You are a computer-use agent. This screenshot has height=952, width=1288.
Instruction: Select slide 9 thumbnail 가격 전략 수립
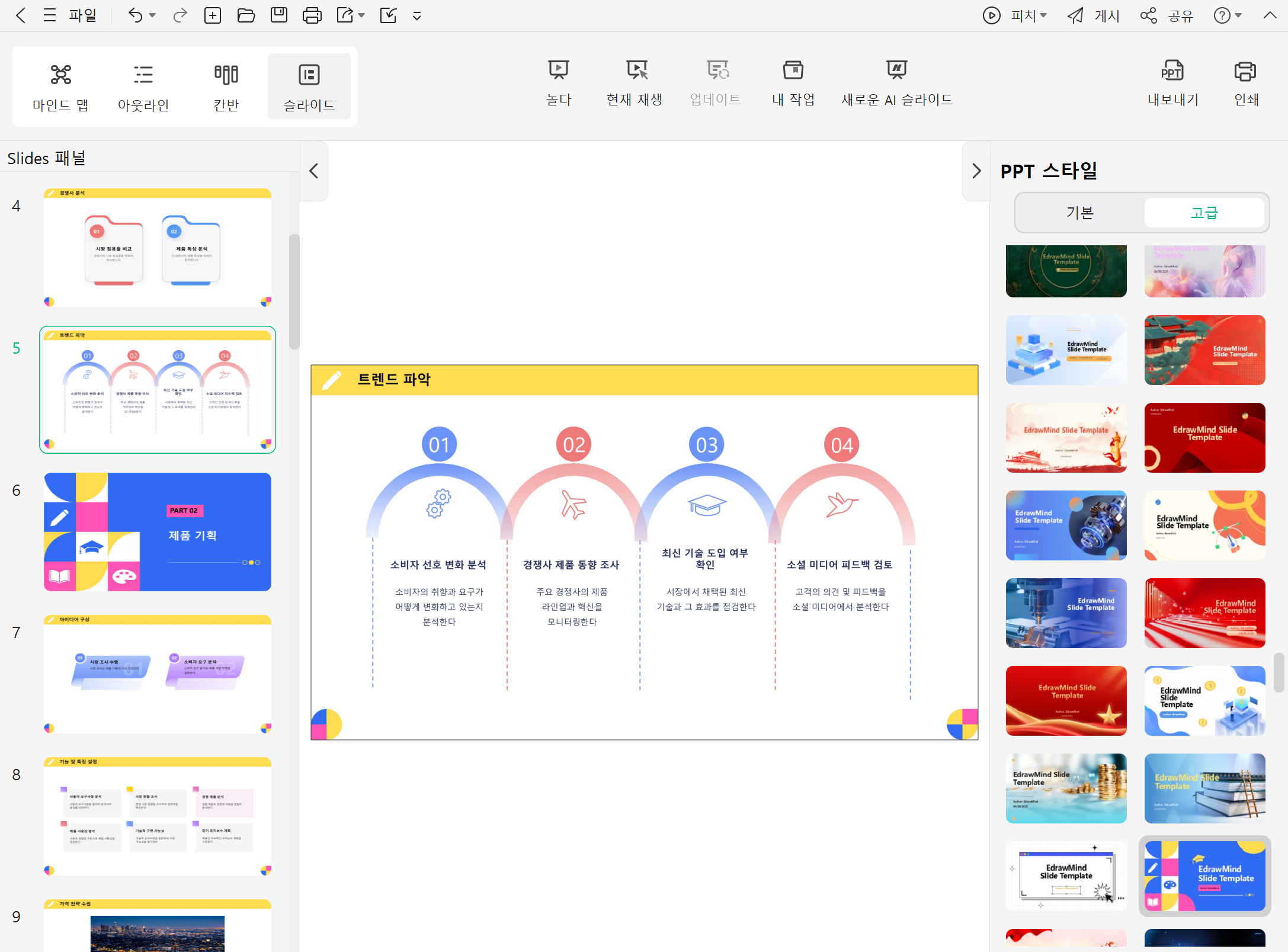coord(158,925)
